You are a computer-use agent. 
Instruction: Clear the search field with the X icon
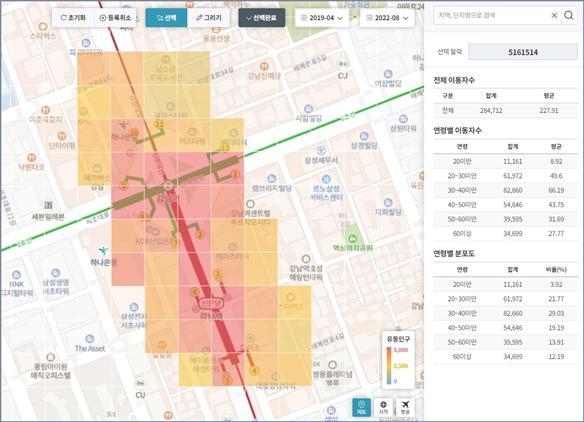point(554,15)
